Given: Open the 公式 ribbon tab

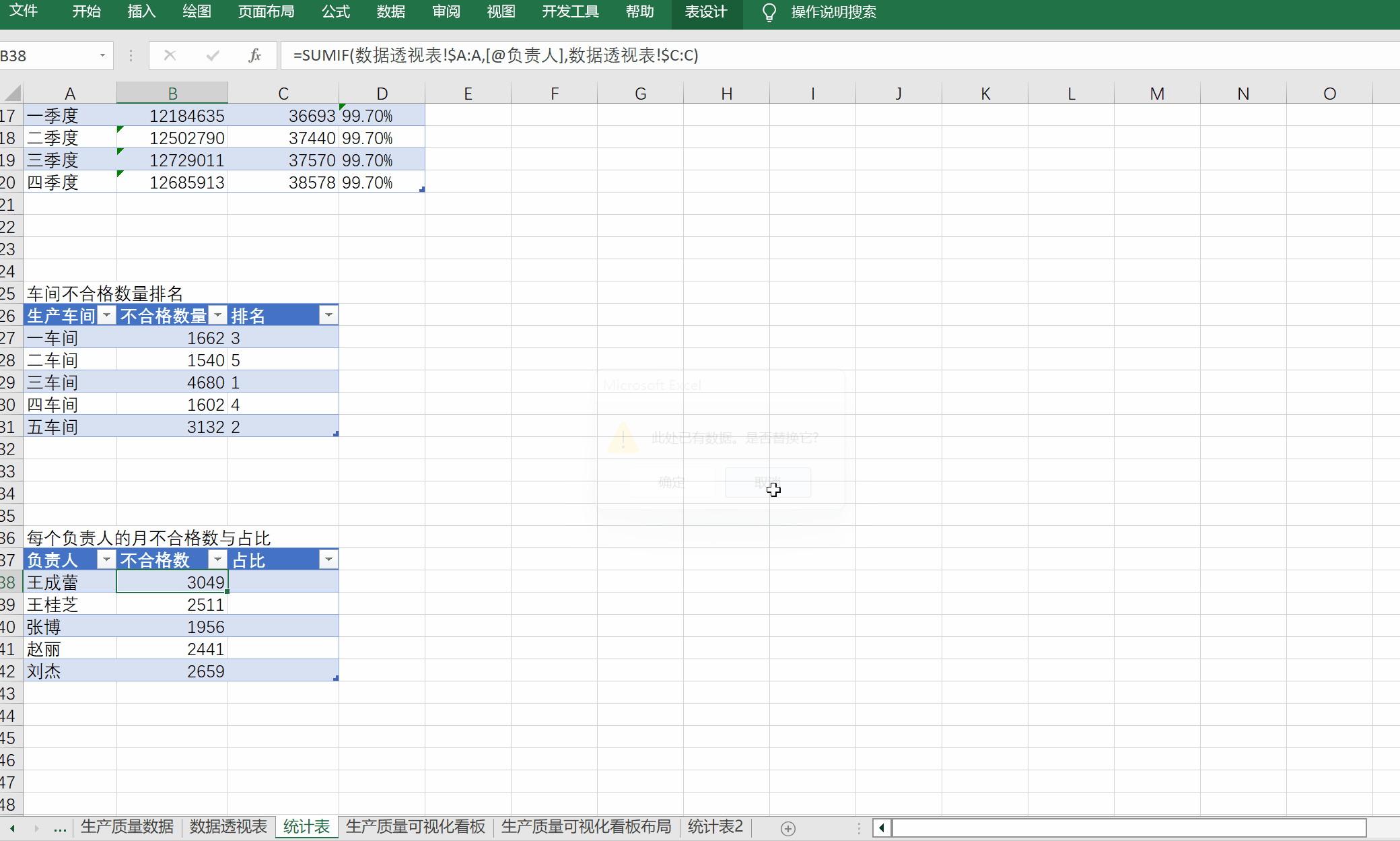Looking at the screenshot, I should [335, 12].
